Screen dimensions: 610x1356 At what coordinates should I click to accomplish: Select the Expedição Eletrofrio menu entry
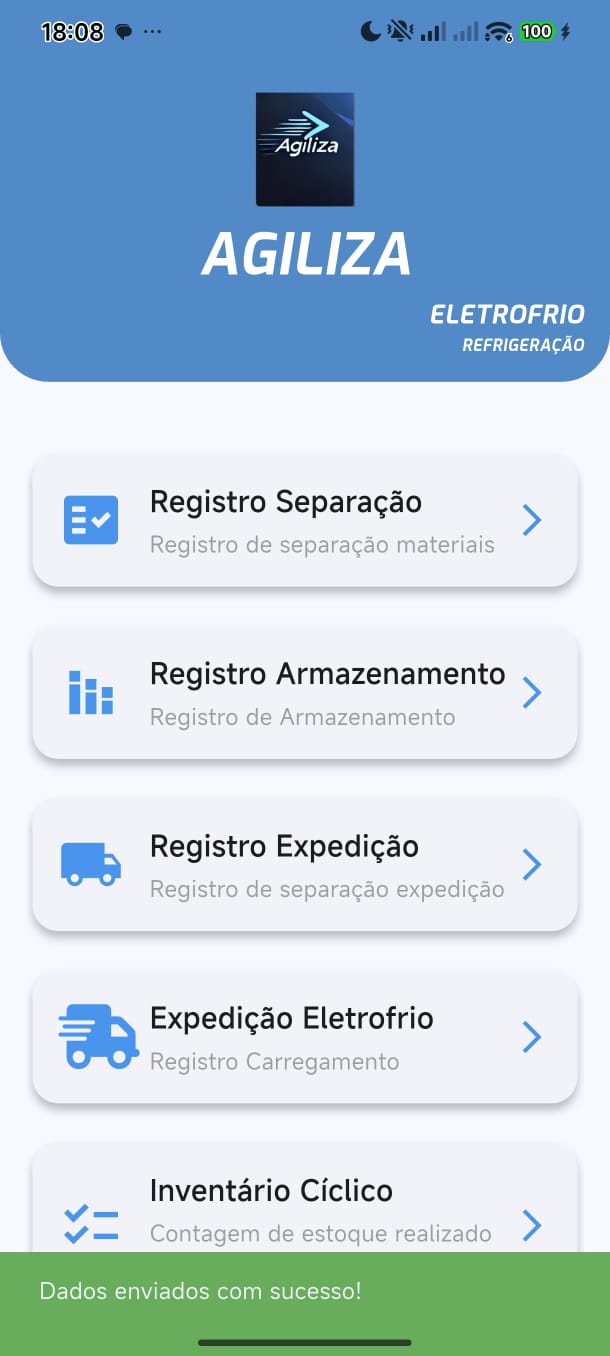click(305, 1037)
